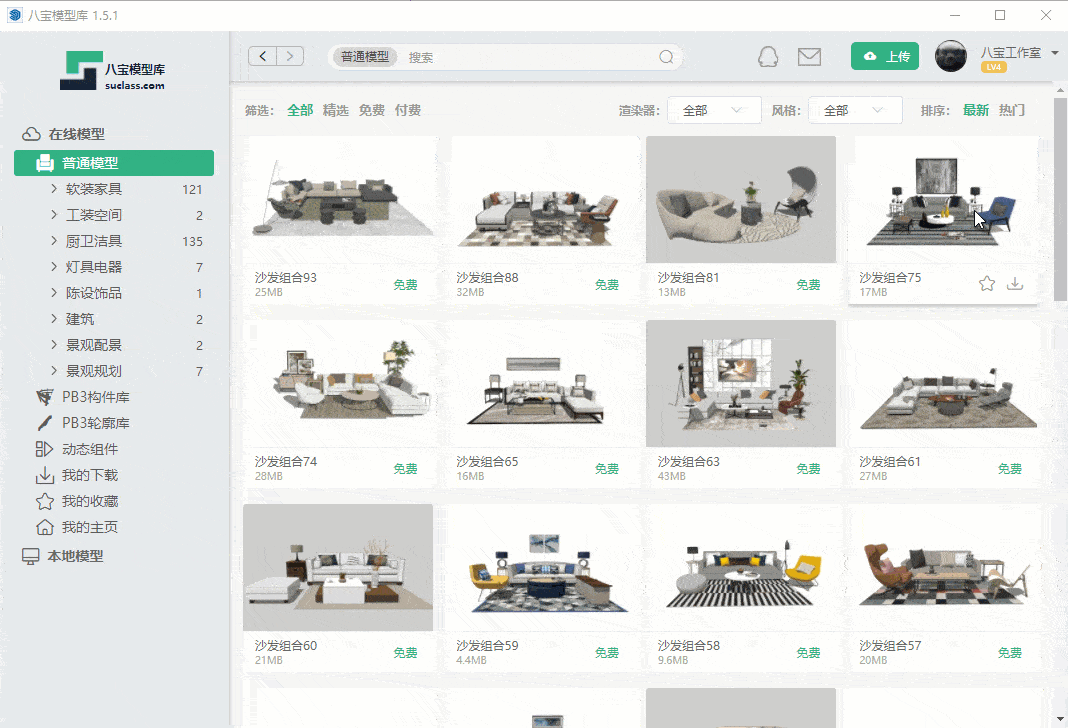Open the 风格 dropdown

tap(854, 110)
